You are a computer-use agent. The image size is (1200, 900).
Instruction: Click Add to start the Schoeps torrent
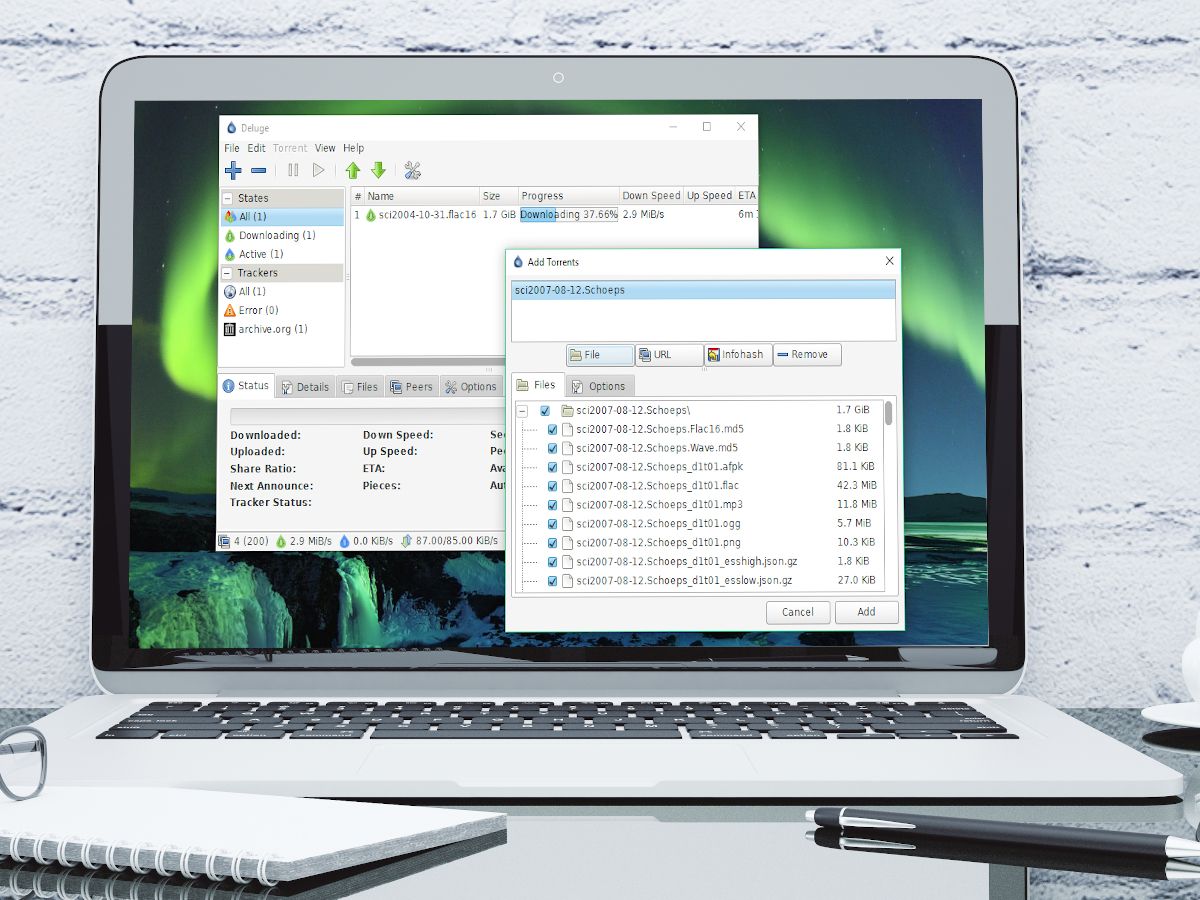866,612
